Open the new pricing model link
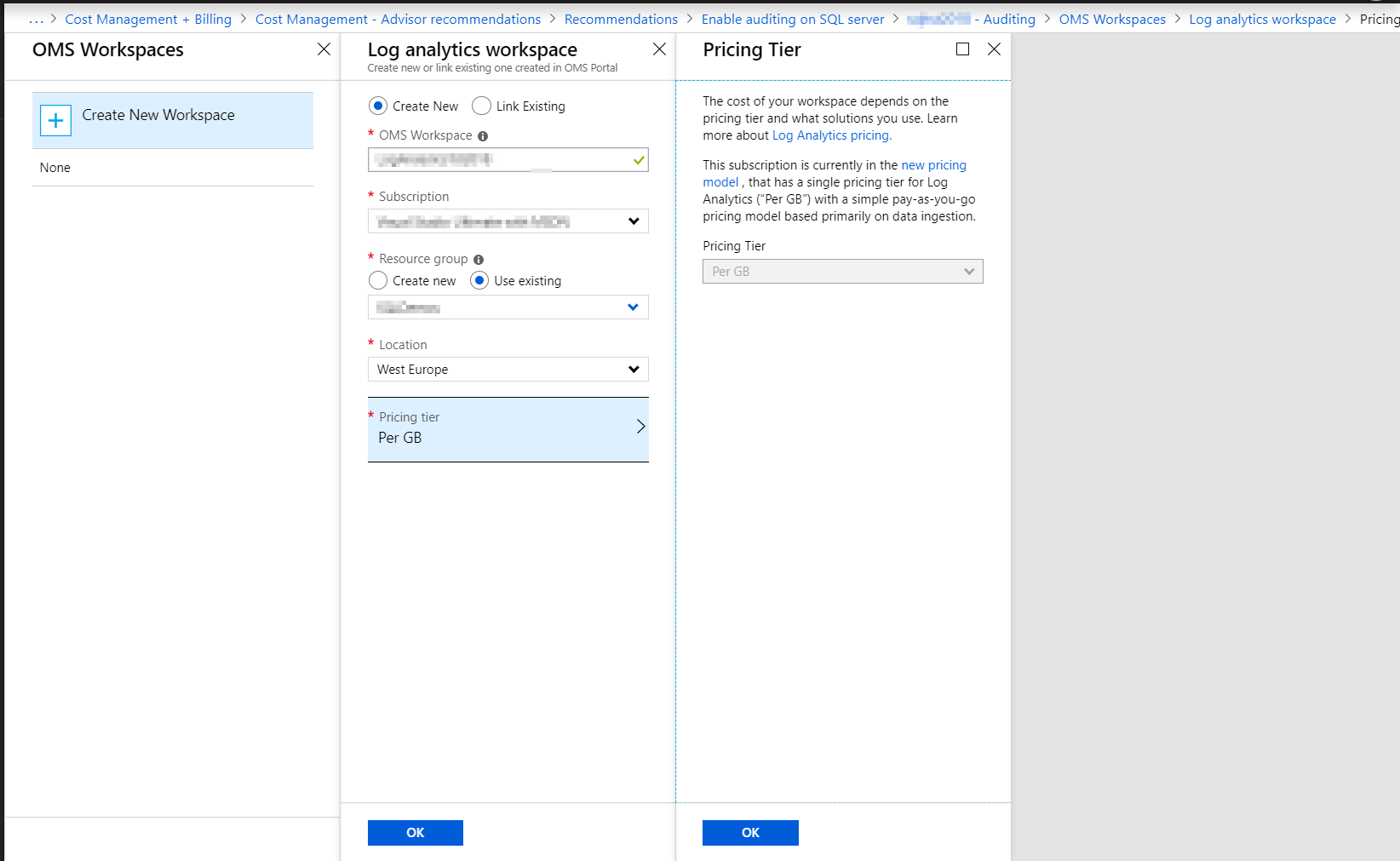Screen dimensions: 1400x861 pyautogui.click(x=835, y=174)
